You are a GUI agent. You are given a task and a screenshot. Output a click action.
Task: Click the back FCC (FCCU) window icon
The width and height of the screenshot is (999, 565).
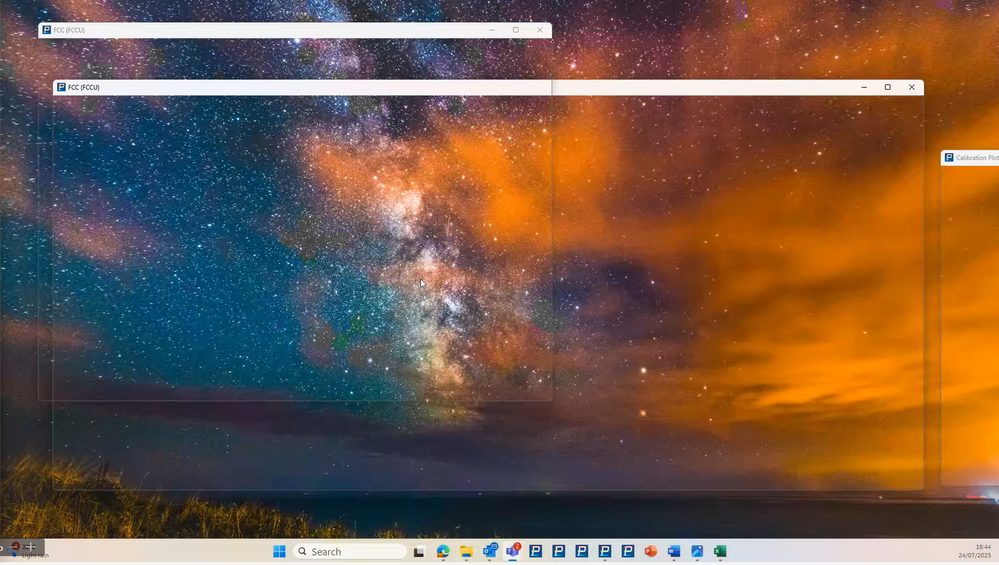[x=47, y=30]
